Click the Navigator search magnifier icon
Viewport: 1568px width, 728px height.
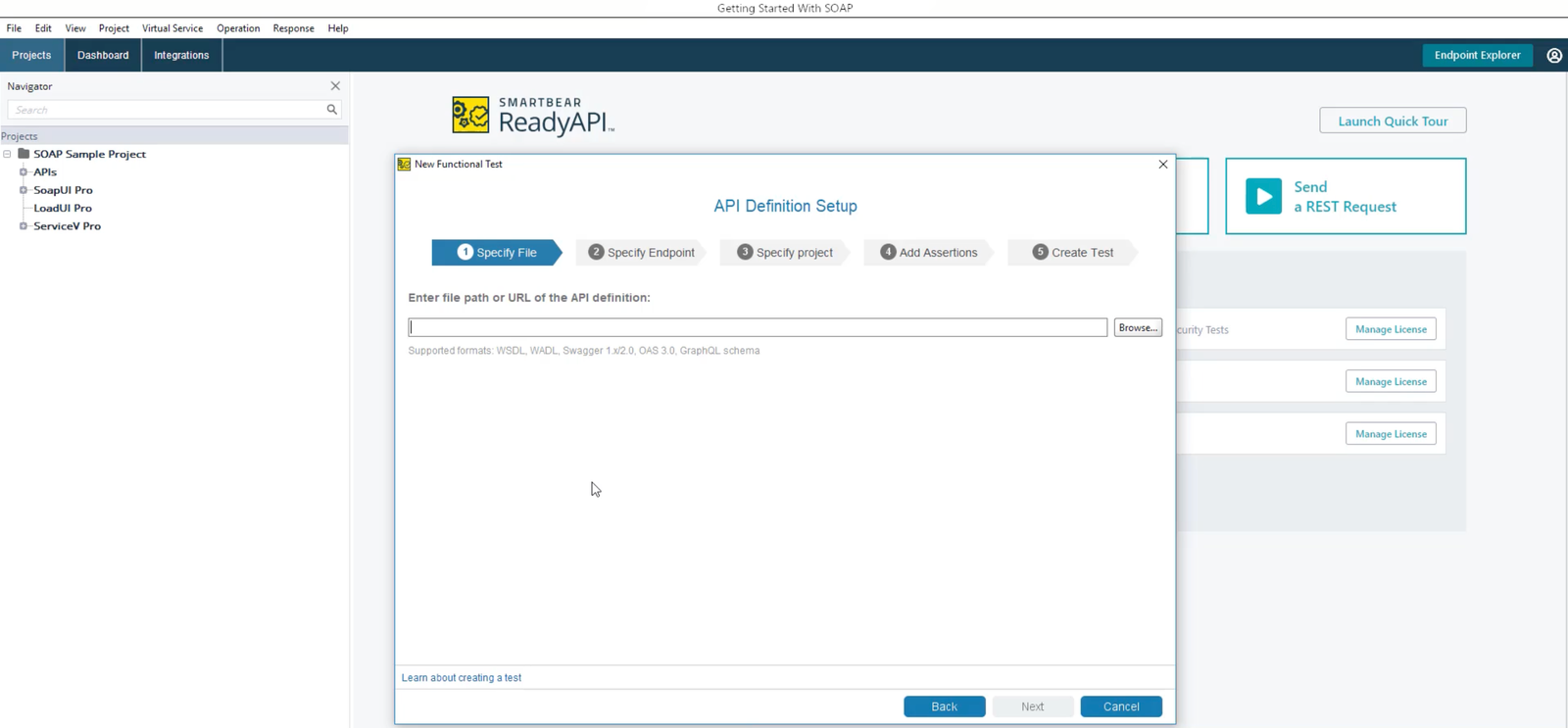point(332,110)
